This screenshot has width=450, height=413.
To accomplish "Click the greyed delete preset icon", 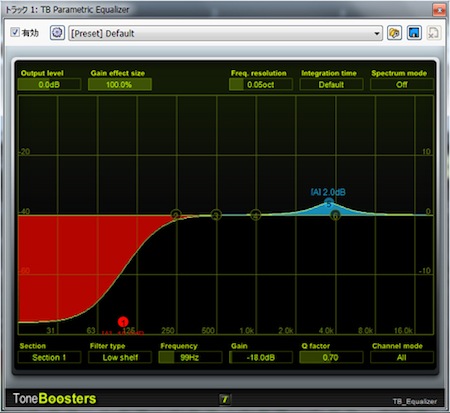I will click(x=434, y=33).
